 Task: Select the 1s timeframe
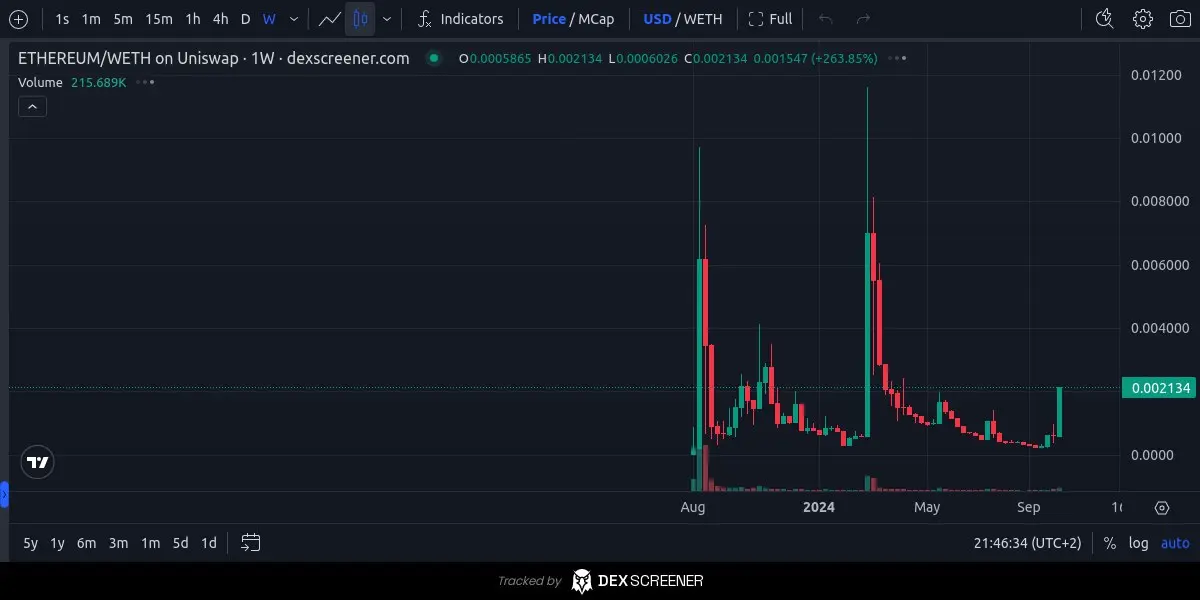coord(62,19)
